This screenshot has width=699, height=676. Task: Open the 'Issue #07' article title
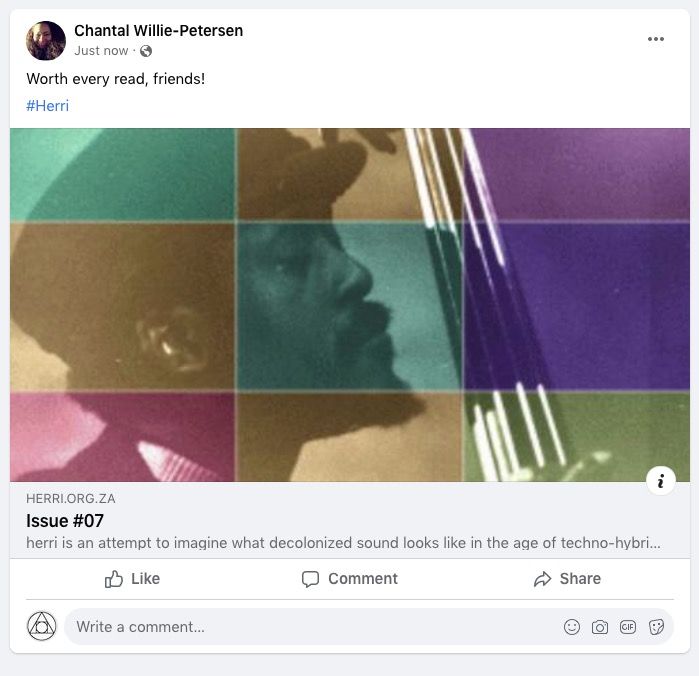click(65, 521)
